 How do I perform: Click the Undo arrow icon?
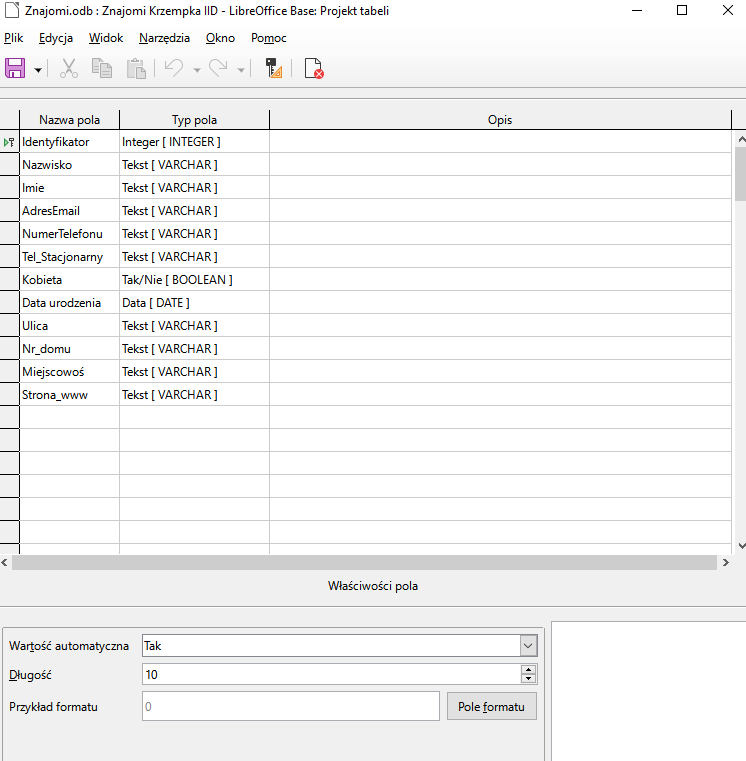[173, 68]
